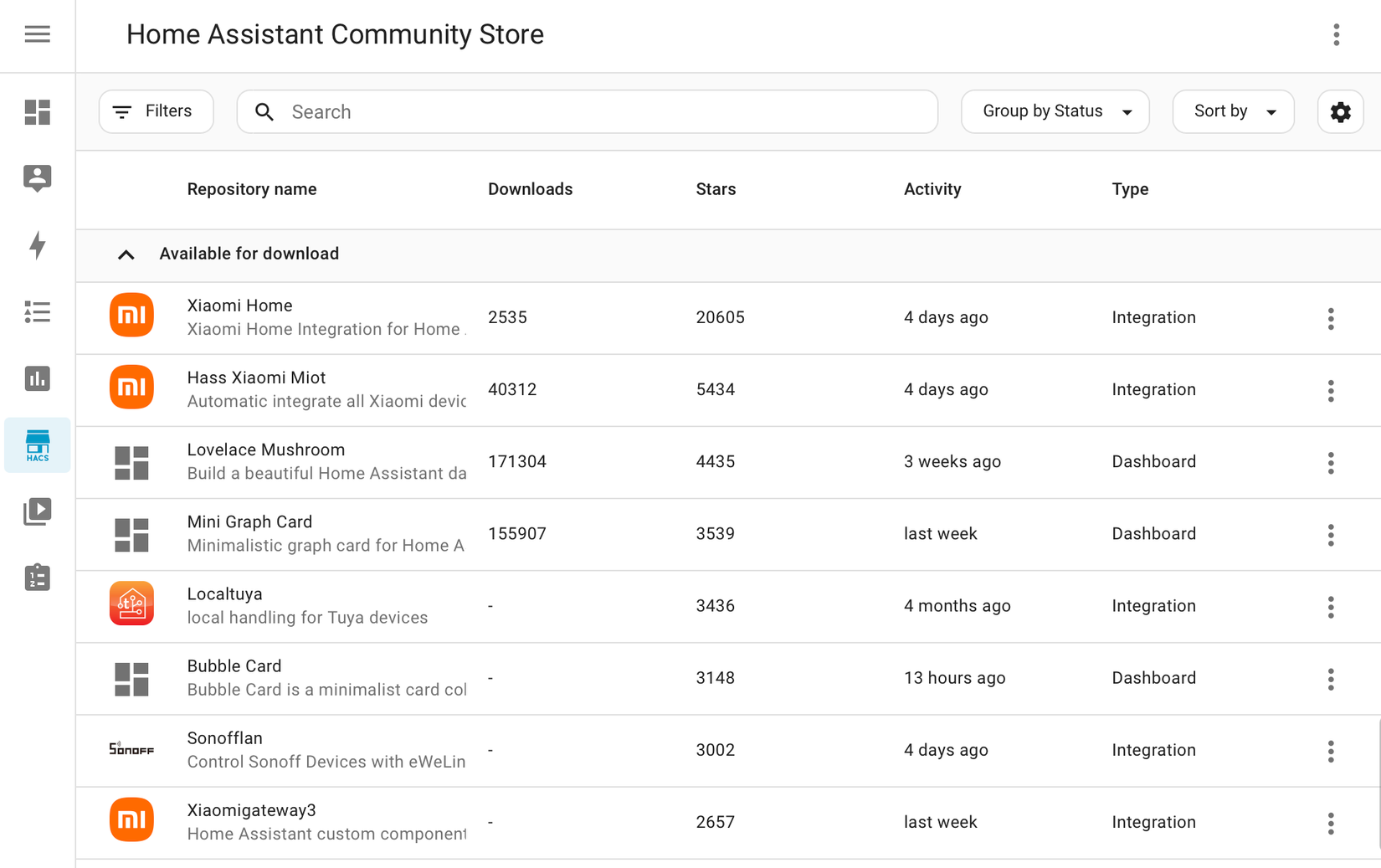Viewport: 1381px width, 868px height.
Task: Open the Logbook list icon
Action: click(37, 312)
